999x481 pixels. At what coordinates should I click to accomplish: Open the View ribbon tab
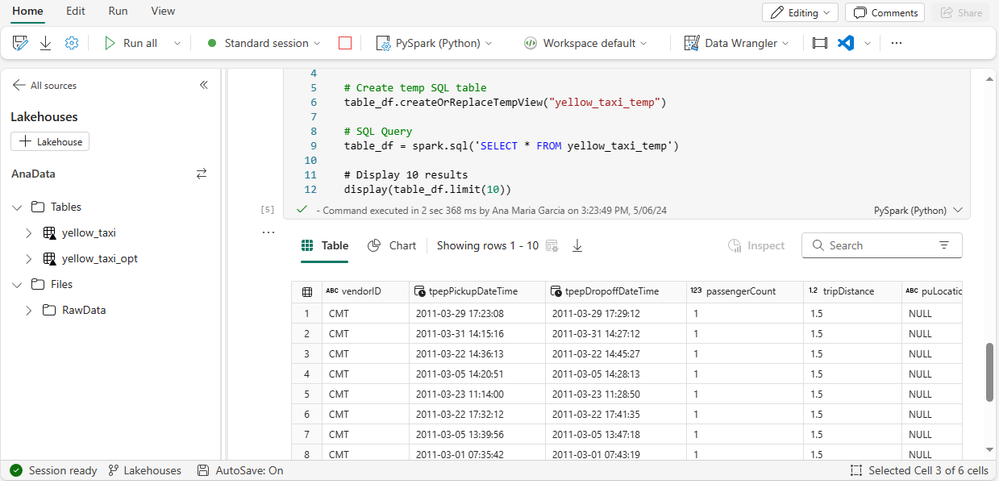tap(163, 11)
